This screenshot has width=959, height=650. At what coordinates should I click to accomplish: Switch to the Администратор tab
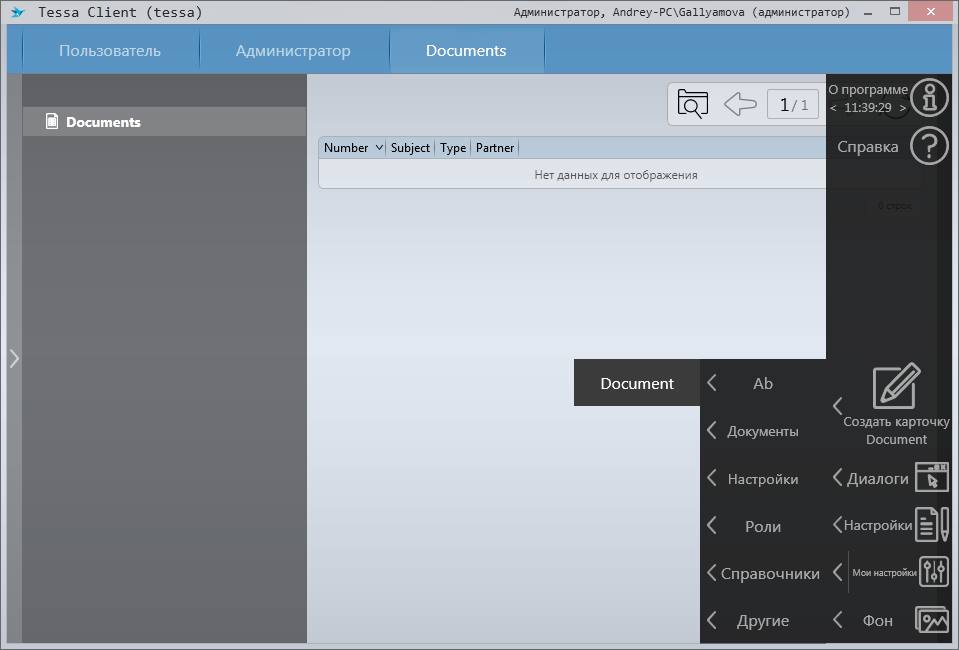click(x=293, y=51)
